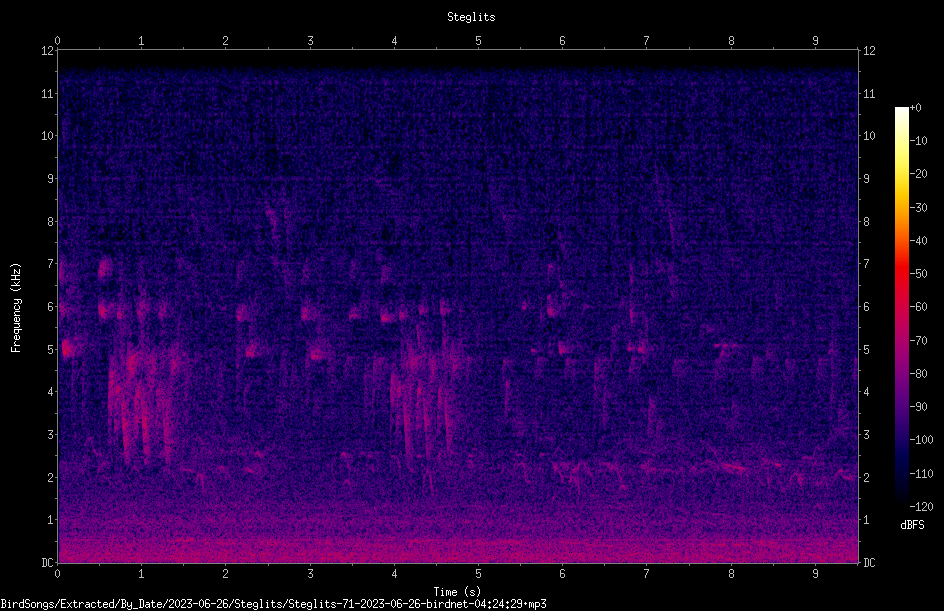Screen dimensions: 944x611
Task: Click the "5" tick on the bottom time axis
Action: click(x=479, y=574)
